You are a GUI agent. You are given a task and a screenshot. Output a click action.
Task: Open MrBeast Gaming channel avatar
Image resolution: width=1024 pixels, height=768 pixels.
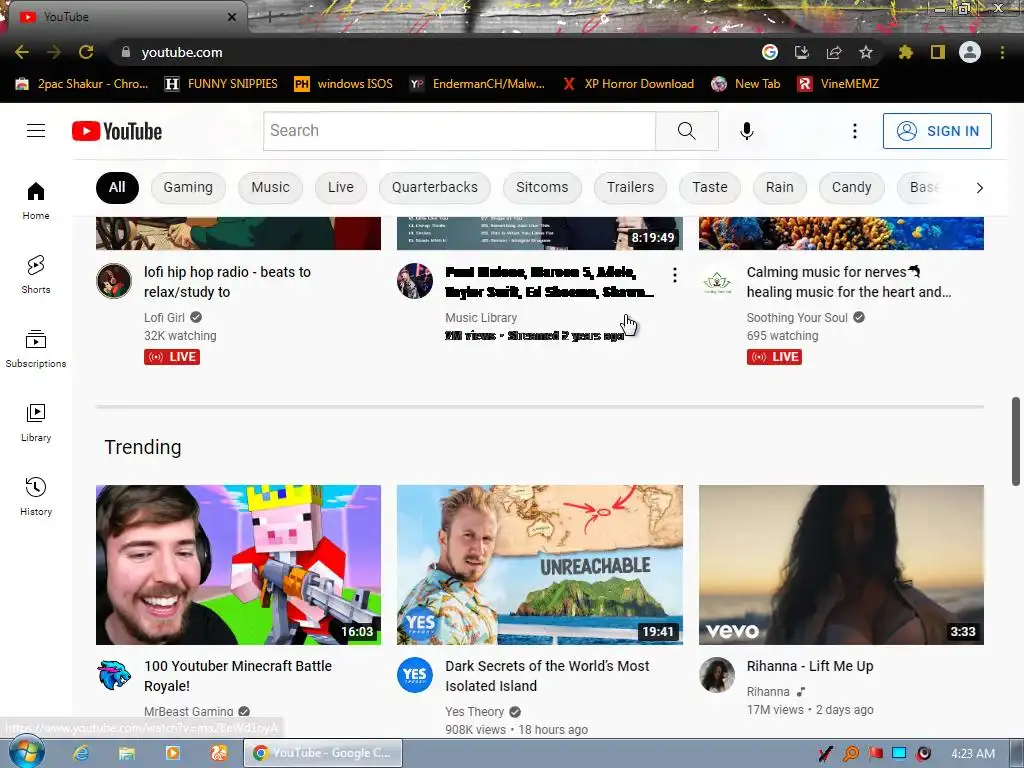114,675
